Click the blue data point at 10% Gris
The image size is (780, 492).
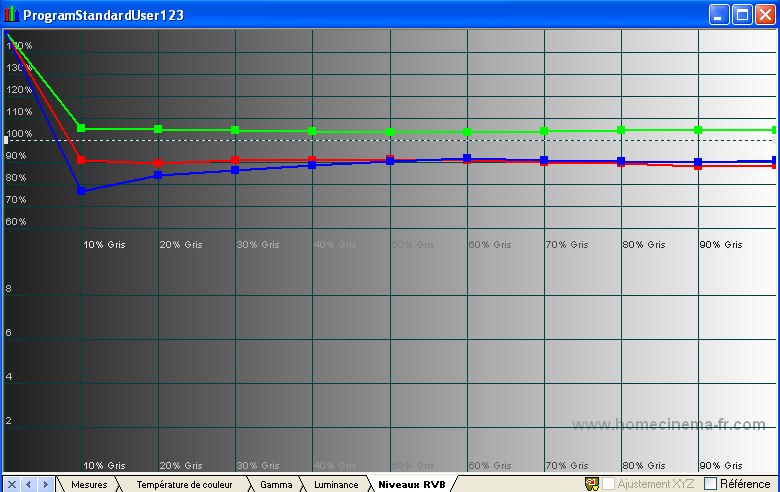pos(81,191)
